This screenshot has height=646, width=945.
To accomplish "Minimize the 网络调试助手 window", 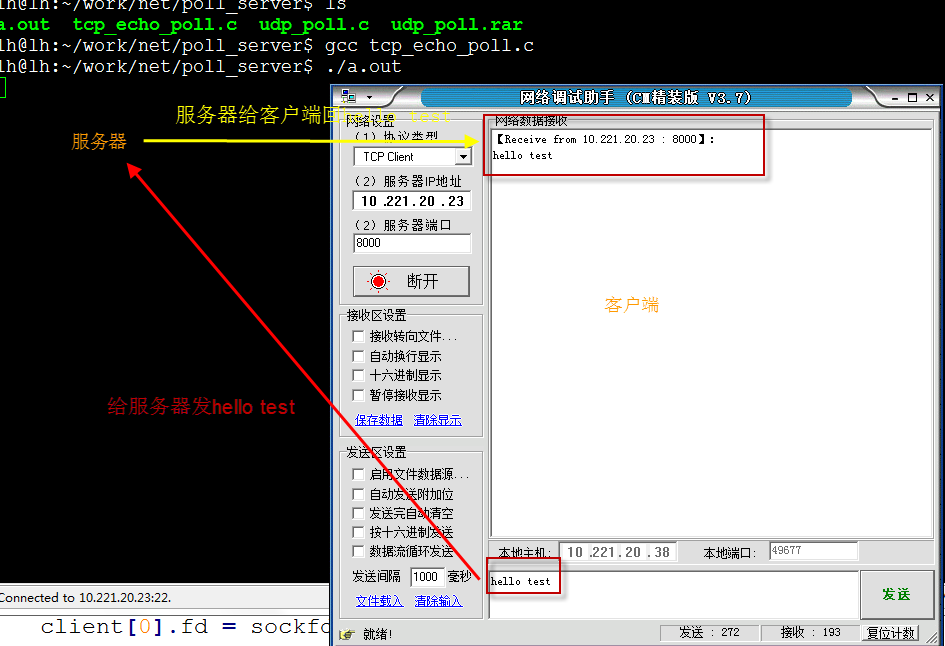I will (x=895, y=98).
